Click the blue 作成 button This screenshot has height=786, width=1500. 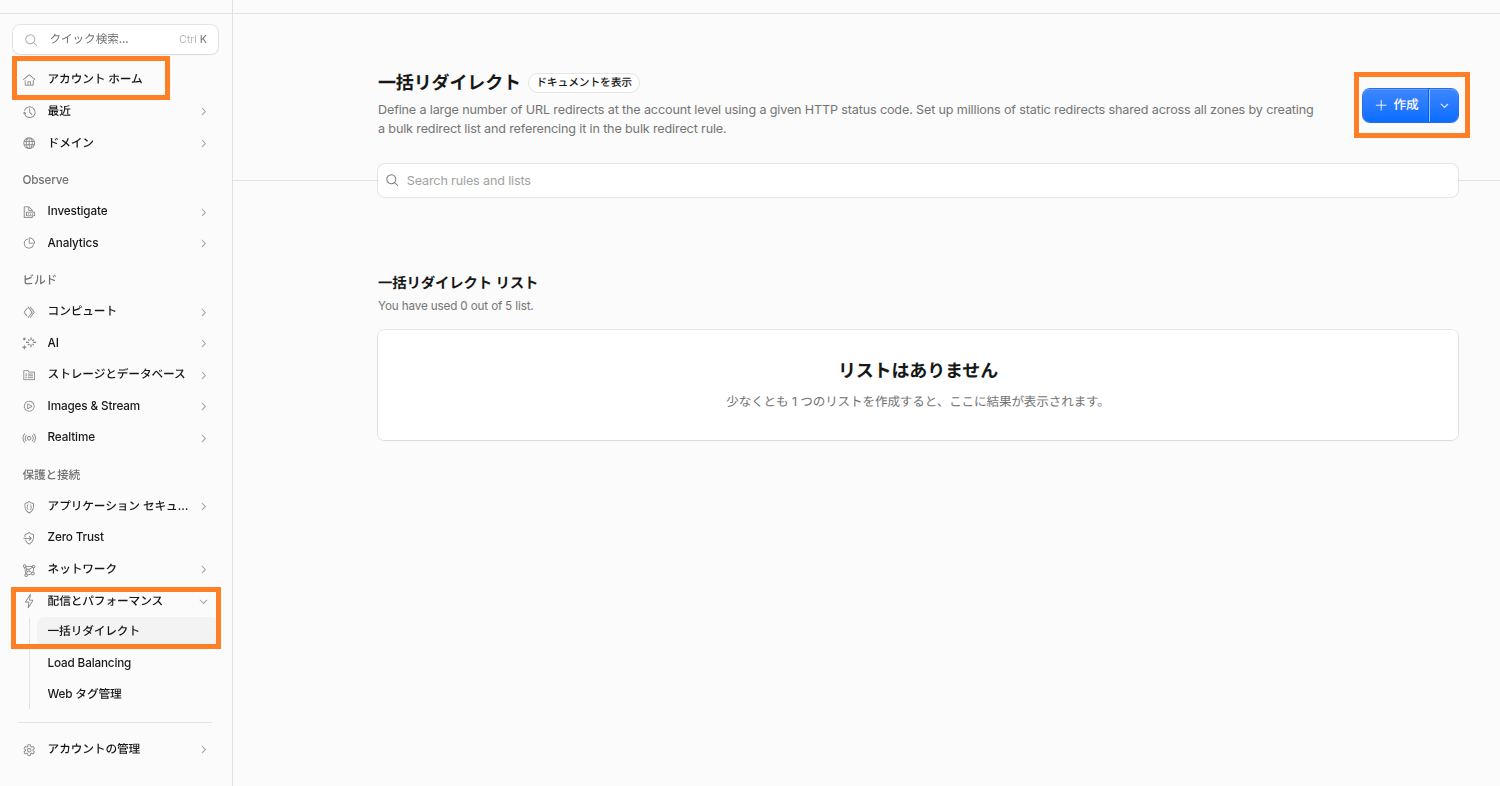point(1396,105)
